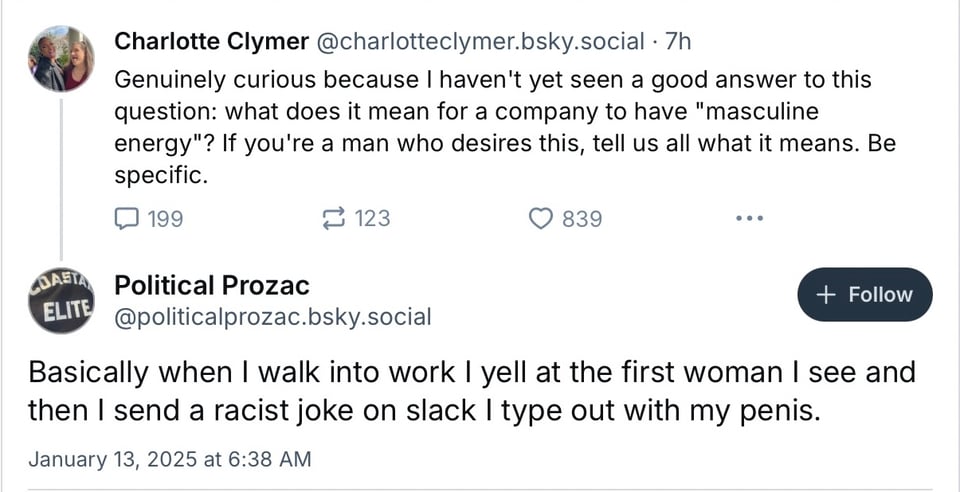Open the three-dot more options menu
This screenshot has width=960, height=492.
point(749,218)
